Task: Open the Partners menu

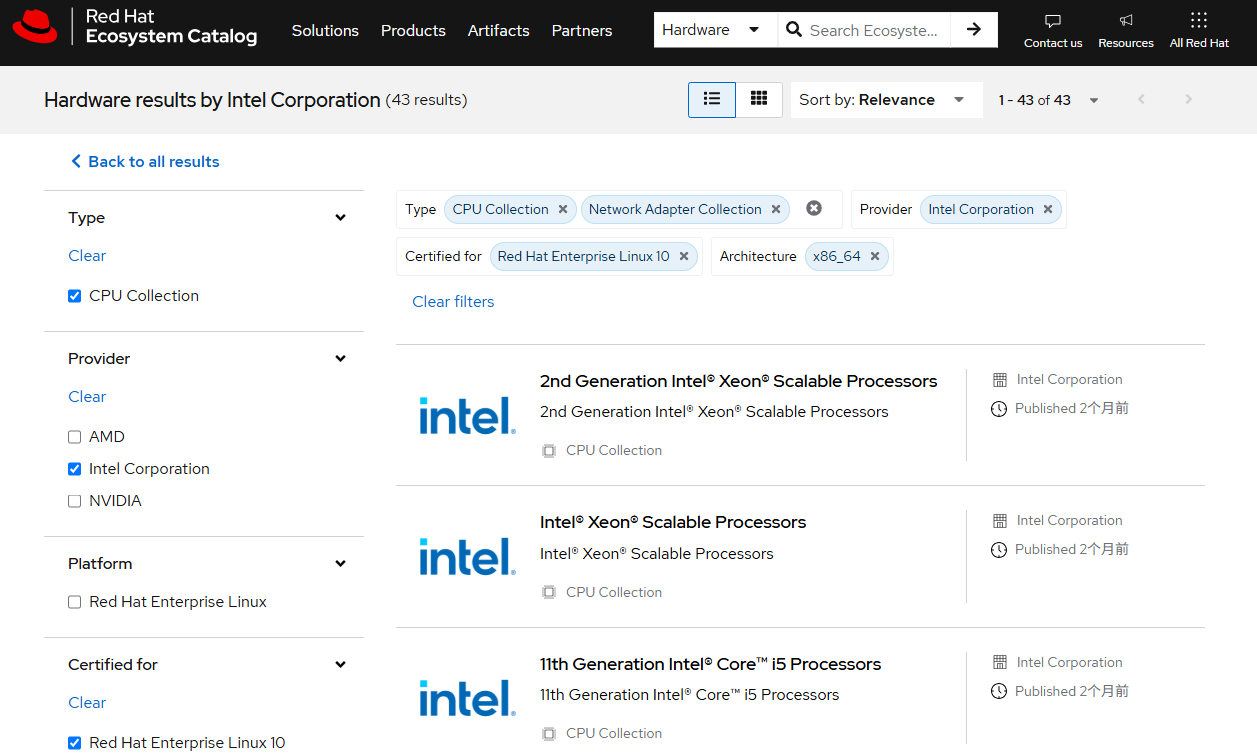Action: (581, 31)
